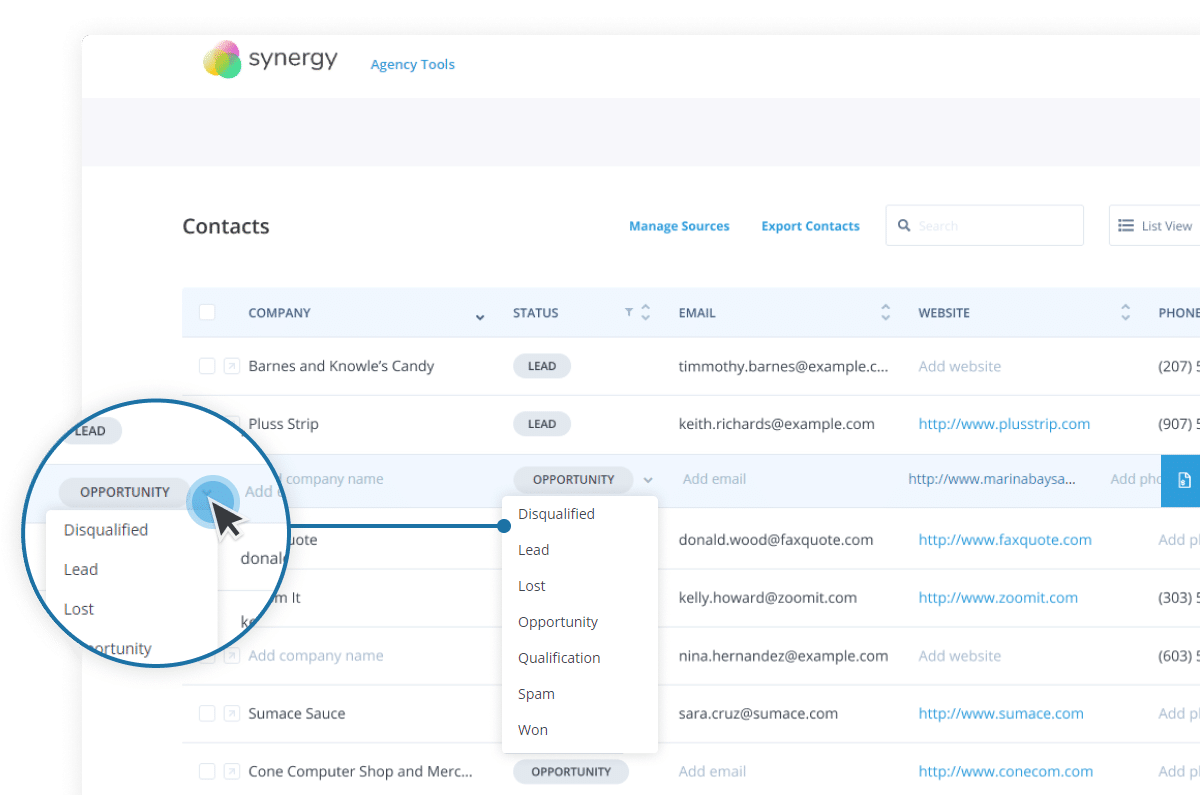Screen dimensions: 1200x795
Task: Click the COMPANY column header label
Action: [x=279, y=313]
